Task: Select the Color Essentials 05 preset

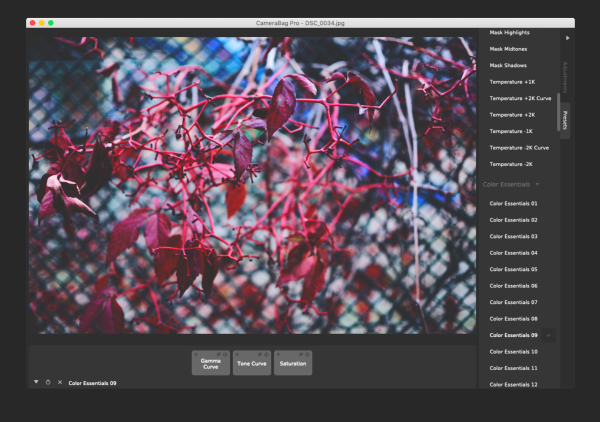Action: coord(513,269)
